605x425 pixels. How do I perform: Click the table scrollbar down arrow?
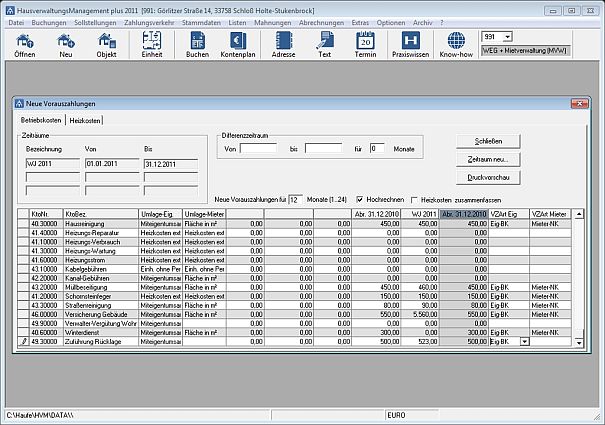(579, 342)
